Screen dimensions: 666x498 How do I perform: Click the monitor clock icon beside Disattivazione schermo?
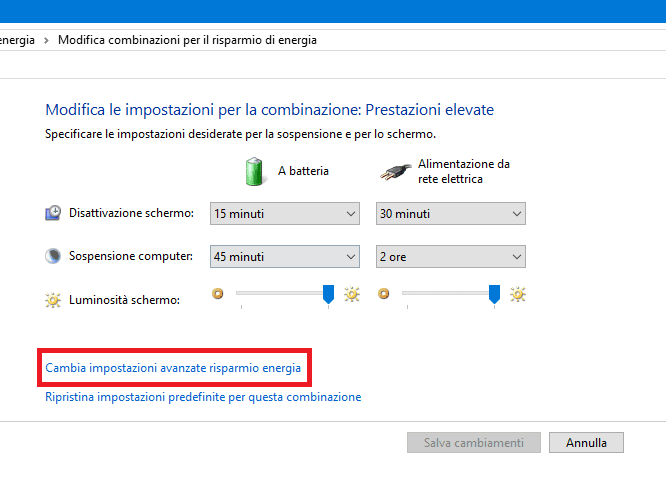tap(53, 213)
